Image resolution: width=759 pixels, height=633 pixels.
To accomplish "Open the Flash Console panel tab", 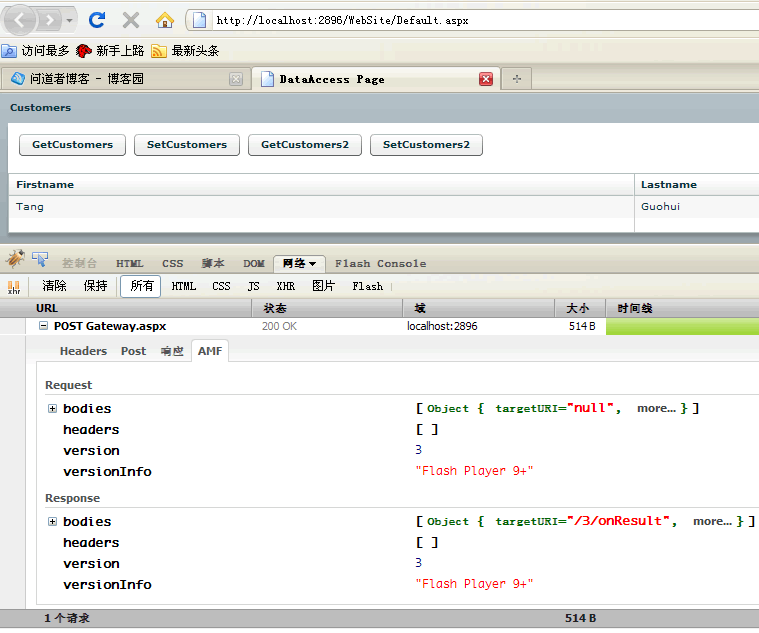I will click(380, 264).
